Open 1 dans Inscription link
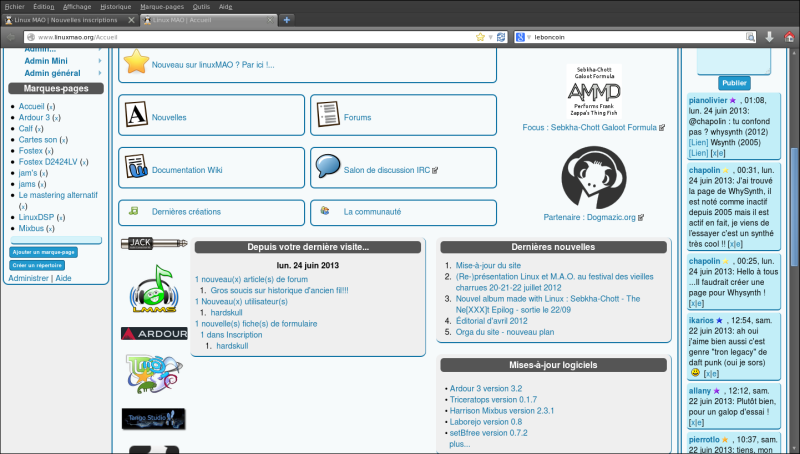The image size is (800, 454). pos(231,335)
